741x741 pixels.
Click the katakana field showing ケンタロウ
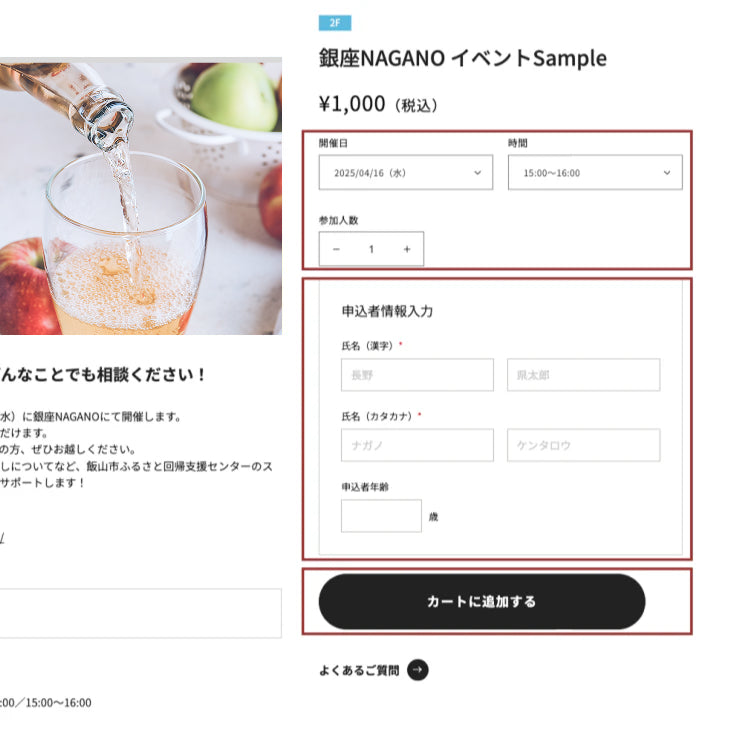click(x=583, y=445)
